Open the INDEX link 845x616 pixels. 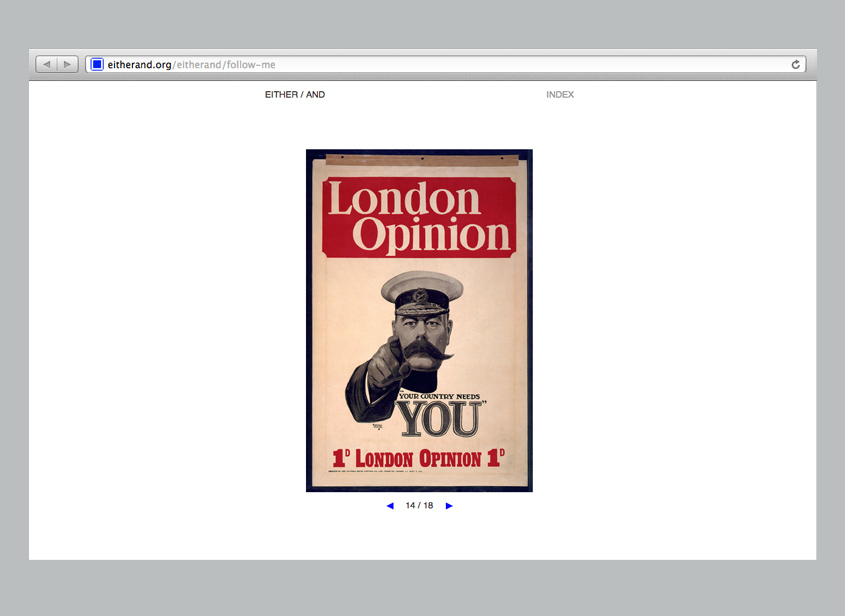click(560, 94)
